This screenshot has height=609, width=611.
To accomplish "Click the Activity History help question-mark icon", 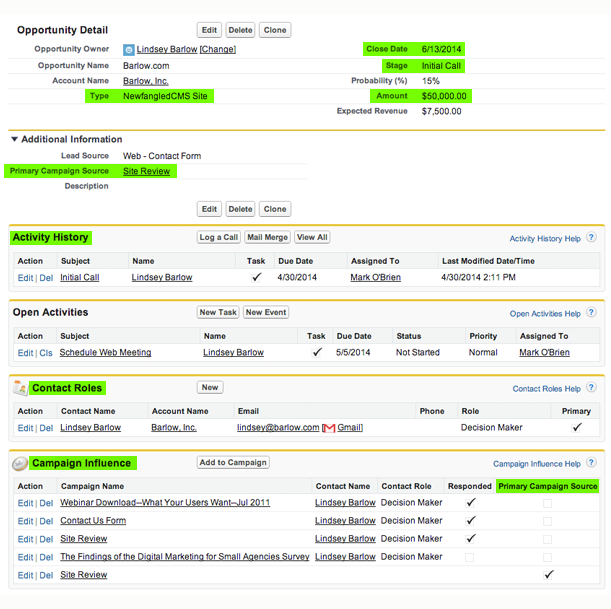I will point(591,238).
